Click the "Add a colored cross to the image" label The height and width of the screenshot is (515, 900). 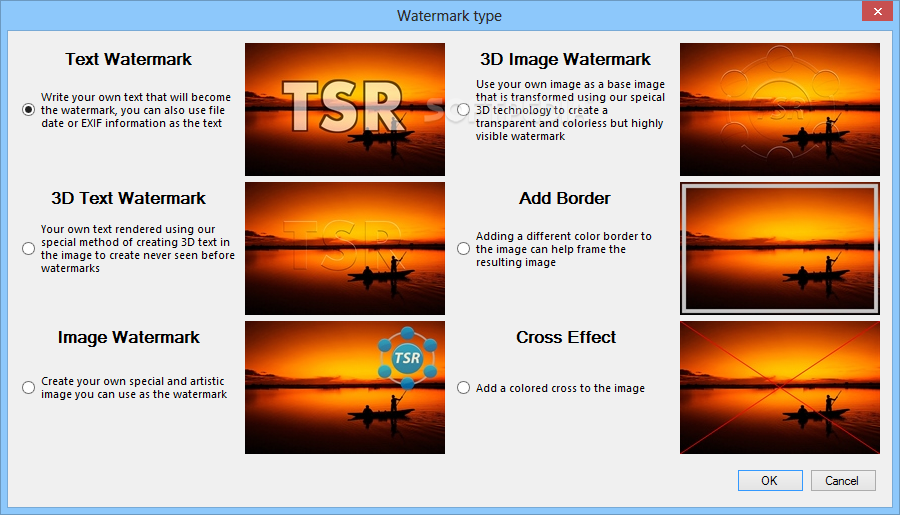(x=560, y=388)
